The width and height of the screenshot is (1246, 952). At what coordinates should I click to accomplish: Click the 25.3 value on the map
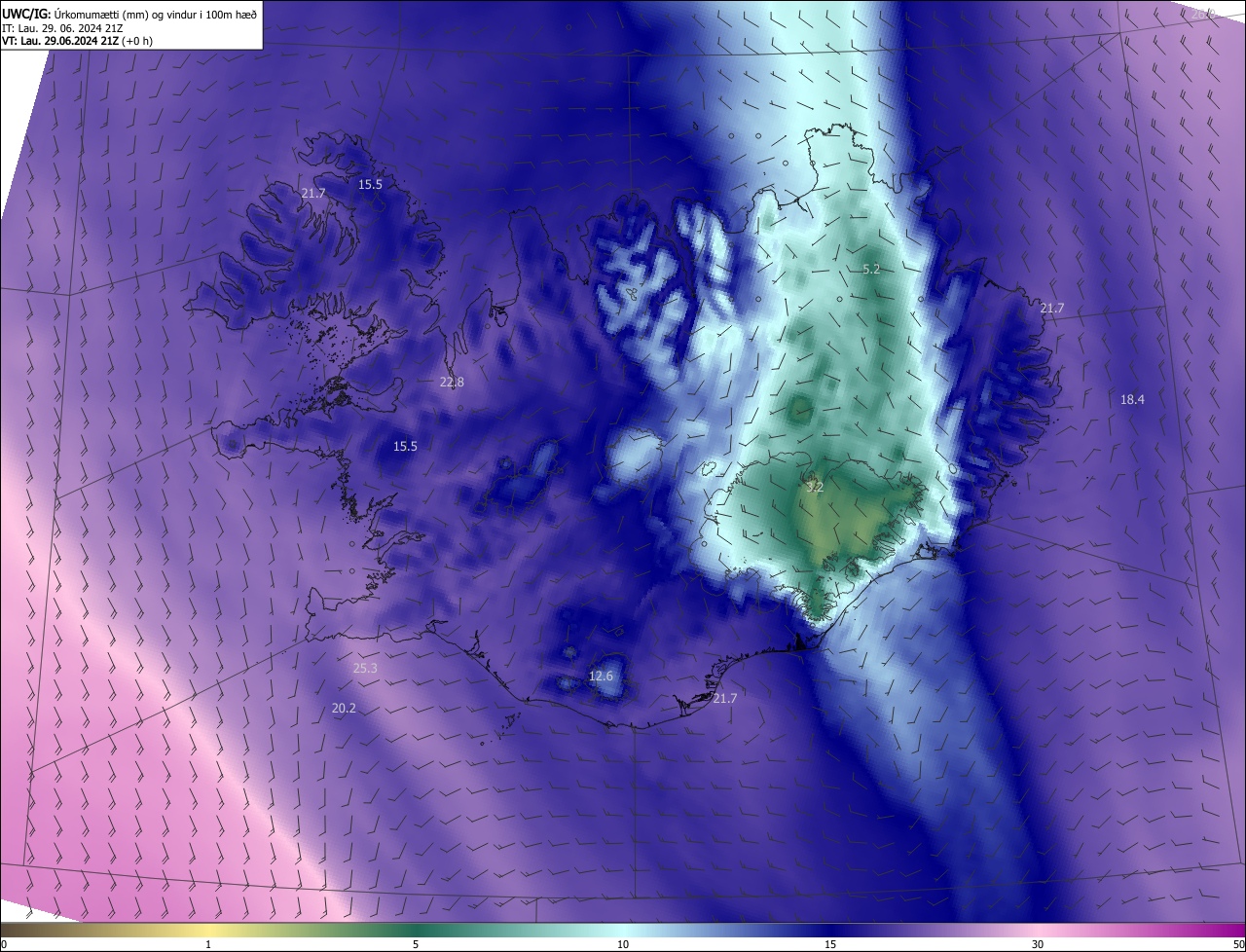click(x=365, y=669)
